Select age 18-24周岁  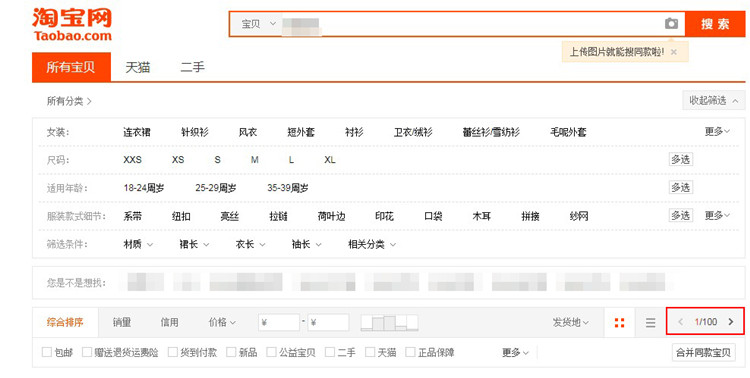point(143,188)
